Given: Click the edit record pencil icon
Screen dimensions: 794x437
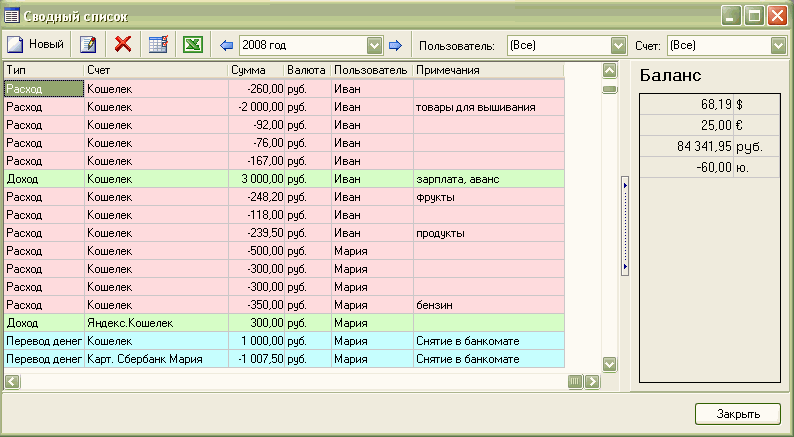Looking at the screenshot, I should click(88, 45).
